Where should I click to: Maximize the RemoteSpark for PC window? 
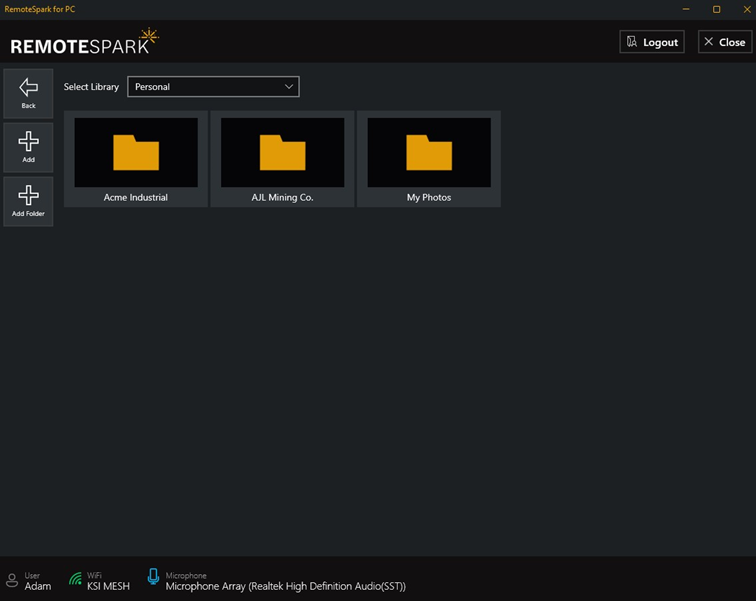(716, 9)
